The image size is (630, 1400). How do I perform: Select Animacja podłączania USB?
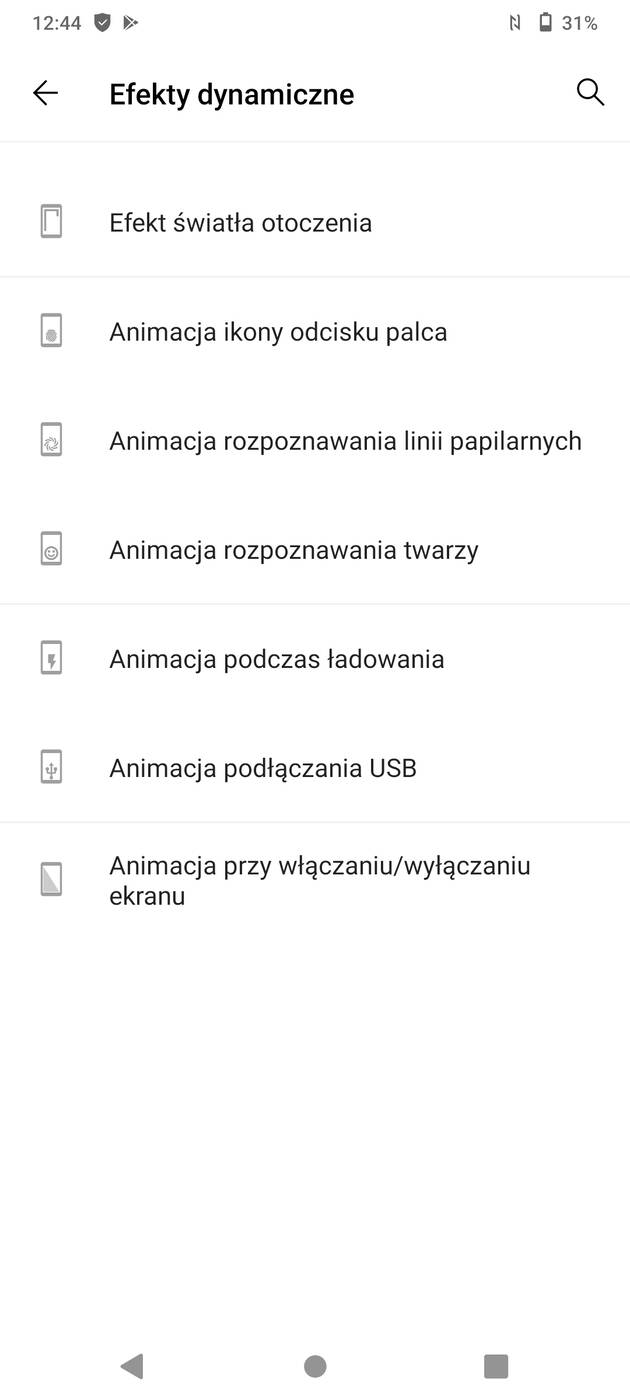click(x=262, y=767)
